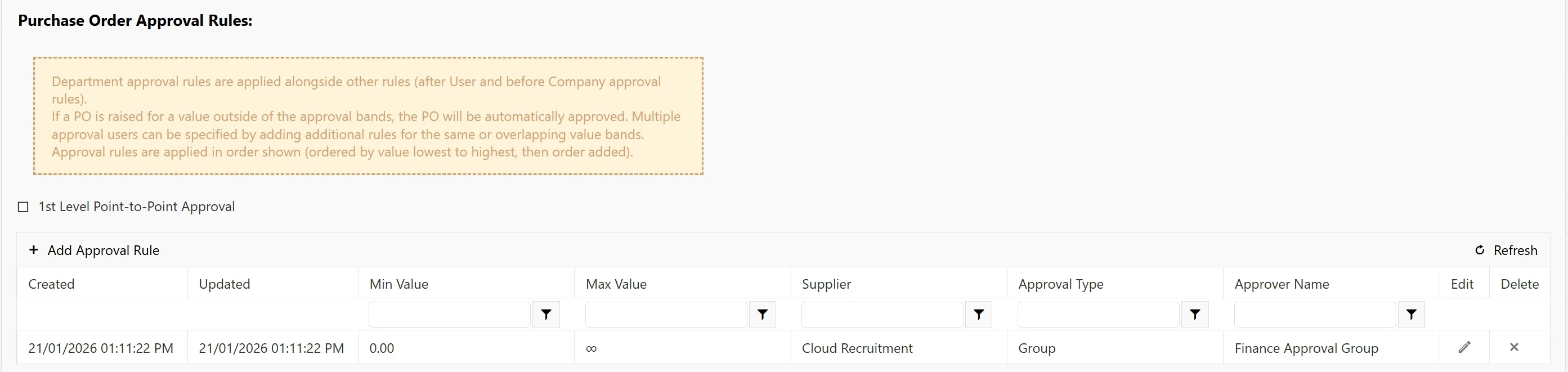This screenshot has width=1568, height=372.
Task: Click the Min Value filter funnel icon
Action: tap(546, 315)
